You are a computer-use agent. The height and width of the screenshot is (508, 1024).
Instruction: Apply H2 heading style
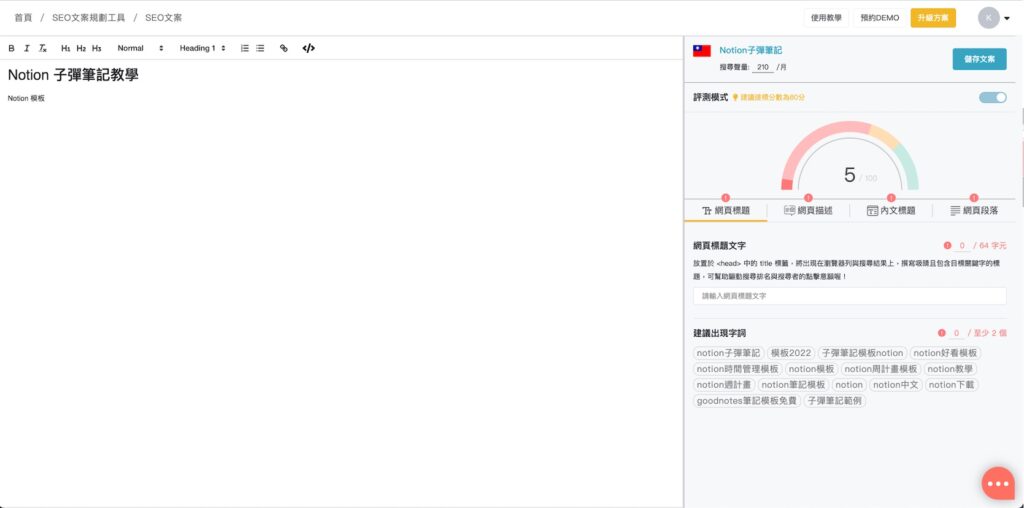(x=81, y=48)
